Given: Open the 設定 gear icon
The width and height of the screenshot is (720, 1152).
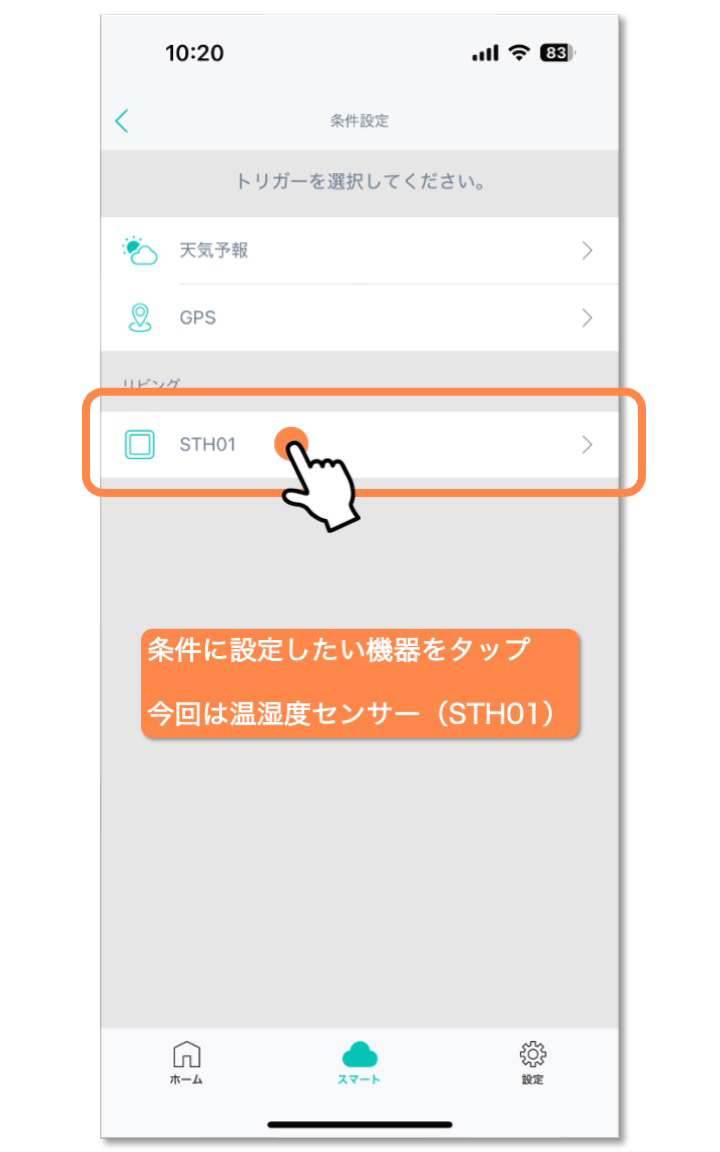Looking at the screenshot, I should 533,1054.
